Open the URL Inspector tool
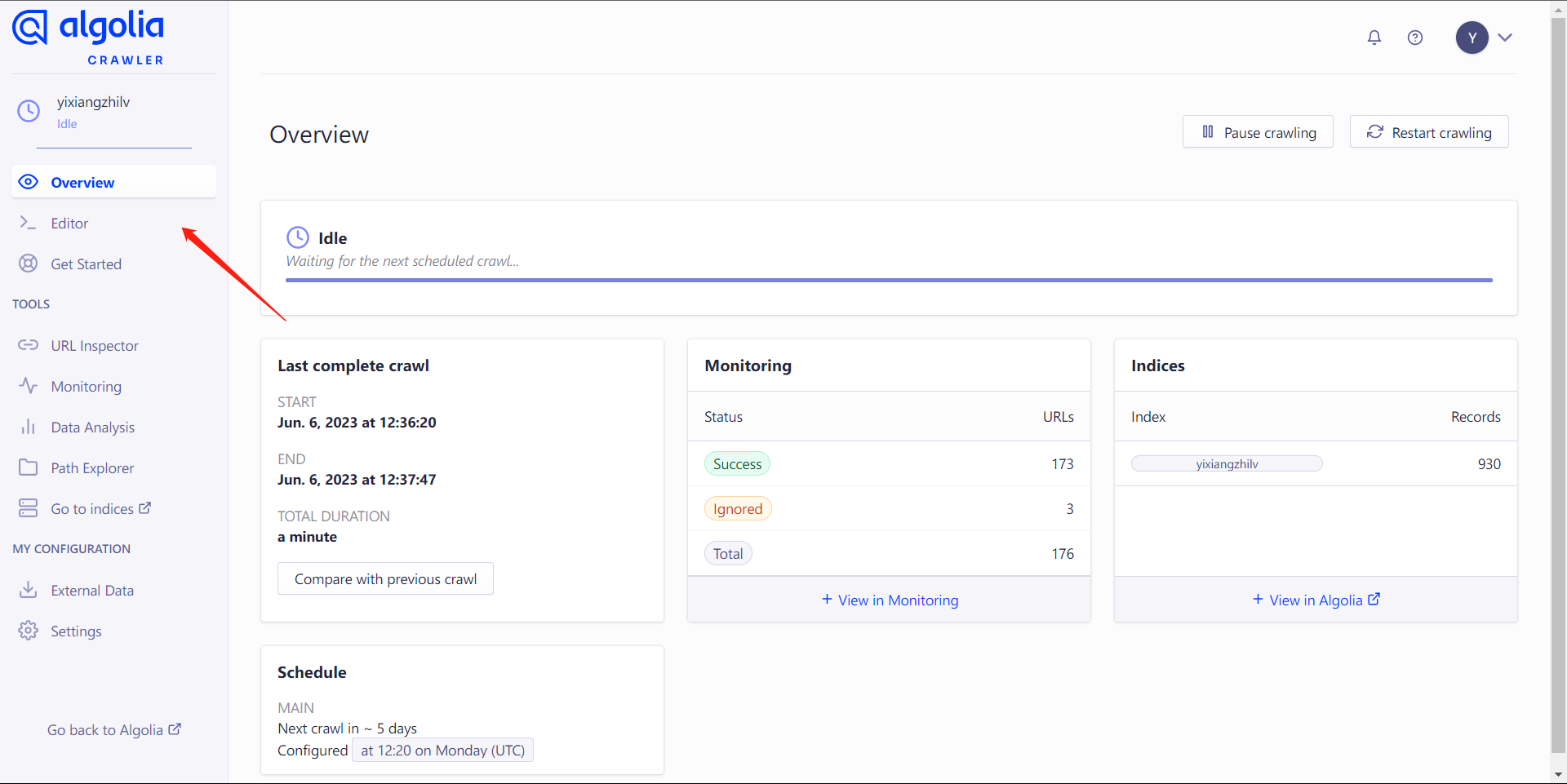Viewport: 1567px width, 784px height. (x=95, y=346)
